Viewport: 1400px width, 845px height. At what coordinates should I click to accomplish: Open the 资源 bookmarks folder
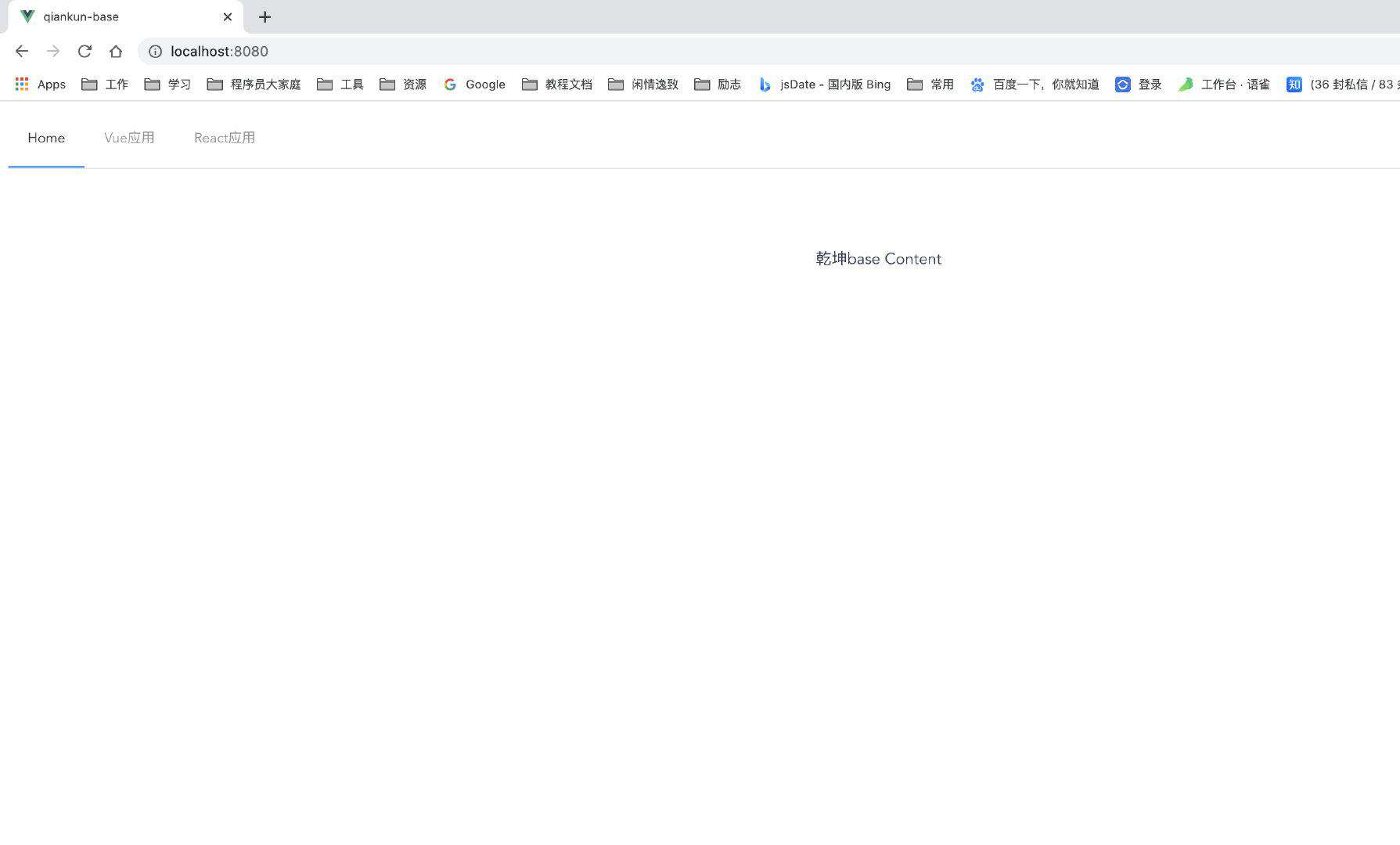(402, 84)
